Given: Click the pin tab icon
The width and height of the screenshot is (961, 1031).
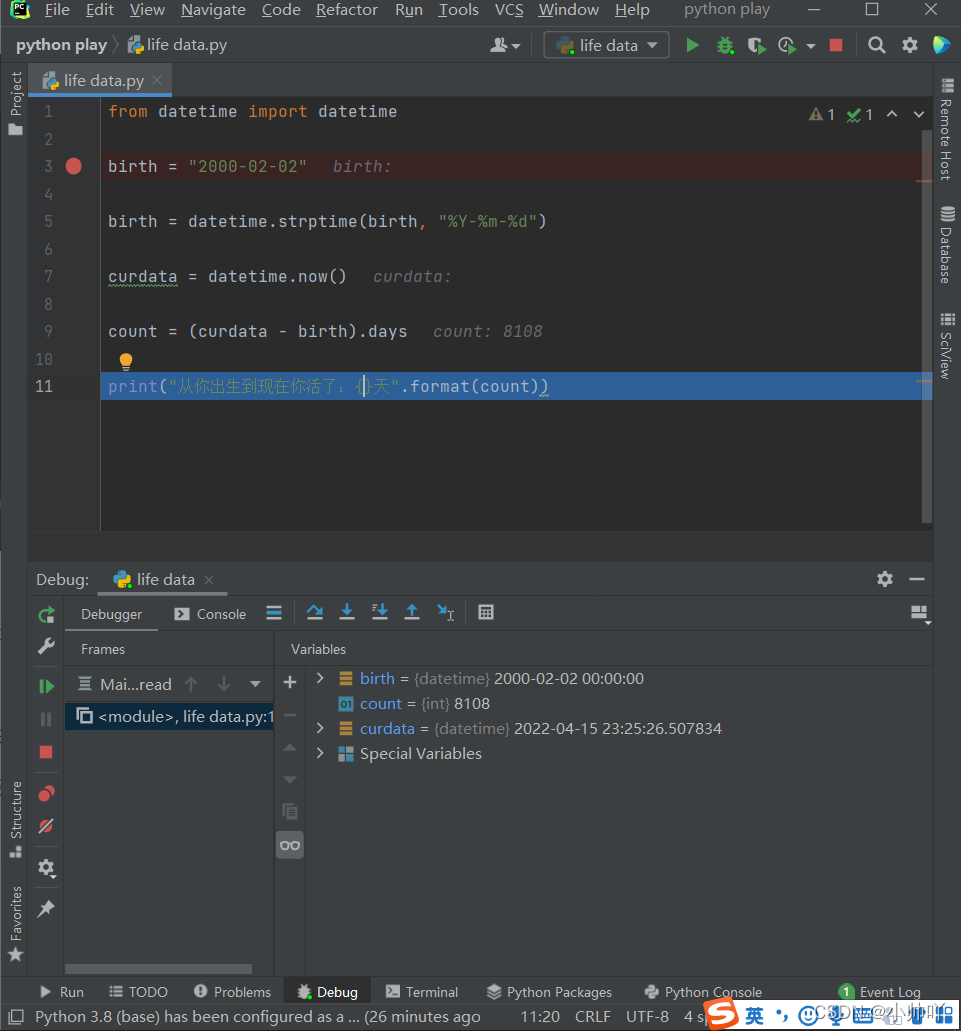Looking at the screenshot, I should [x=46, y=909].
